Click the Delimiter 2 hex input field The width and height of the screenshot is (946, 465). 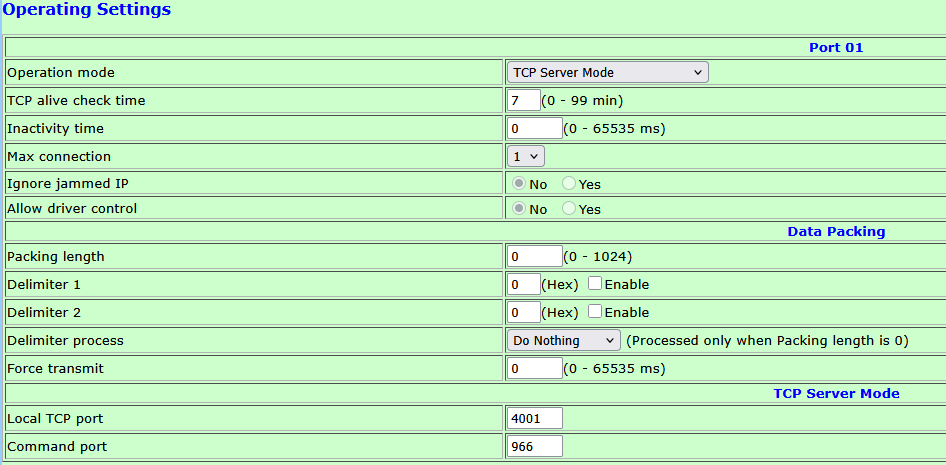524,312
